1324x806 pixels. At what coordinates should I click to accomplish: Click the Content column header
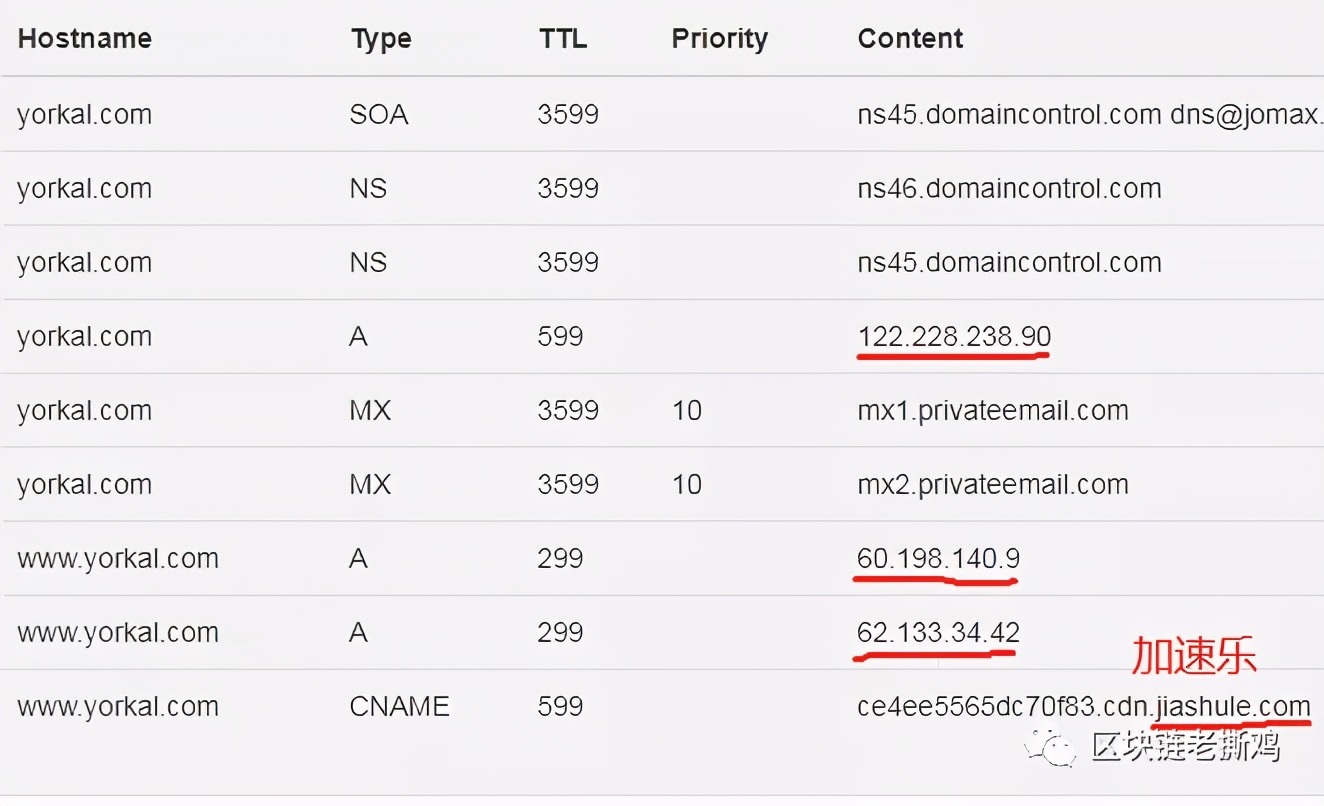point(910,39)
